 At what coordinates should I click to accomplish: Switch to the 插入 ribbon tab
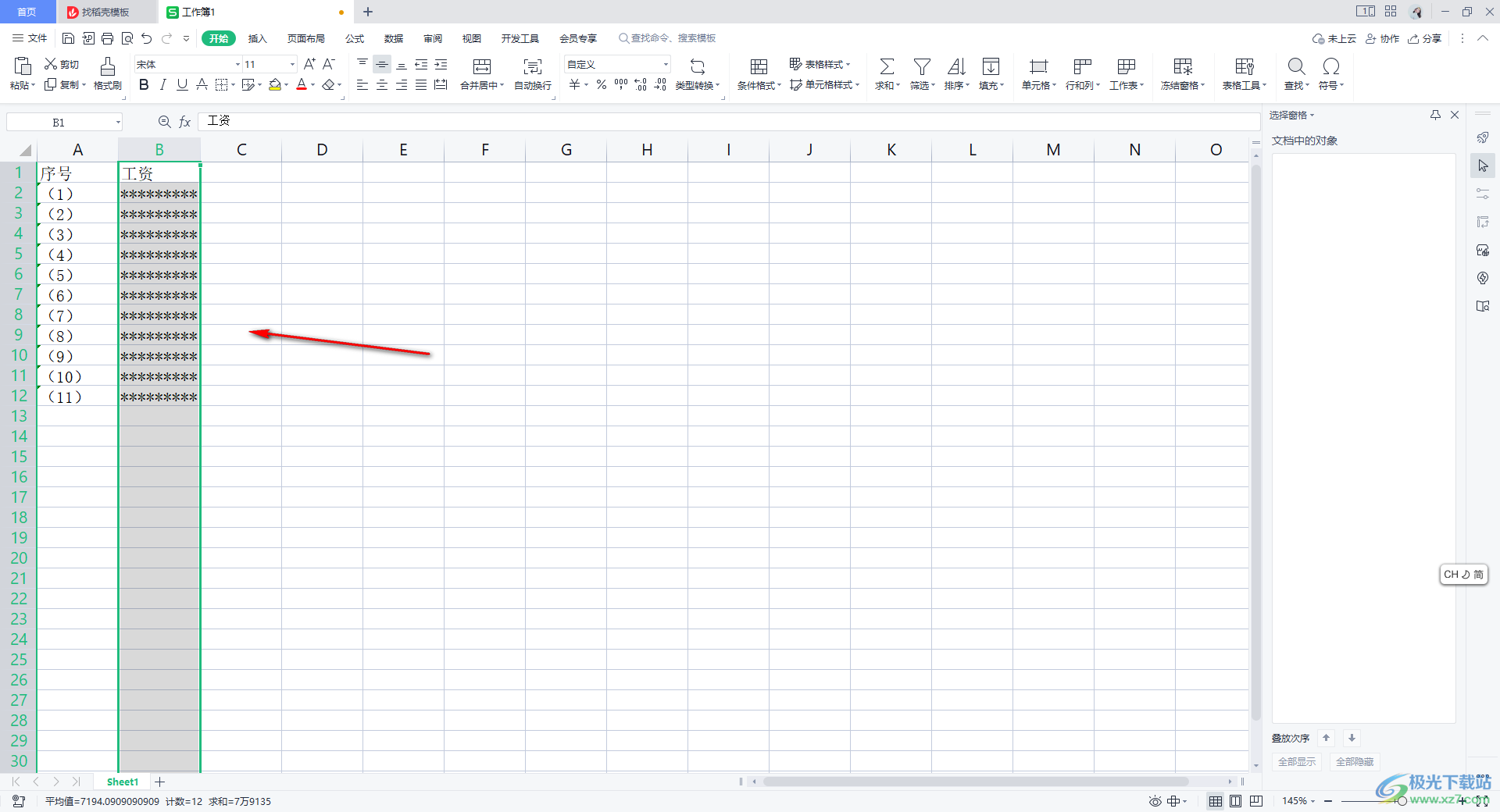[x=258, y=38]
